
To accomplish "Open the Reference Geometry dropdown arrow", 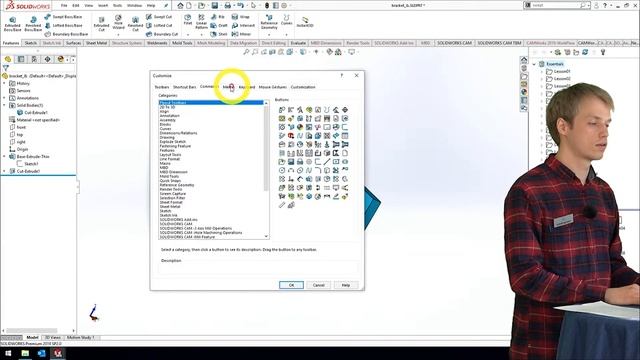I will (x=269, y=35).
